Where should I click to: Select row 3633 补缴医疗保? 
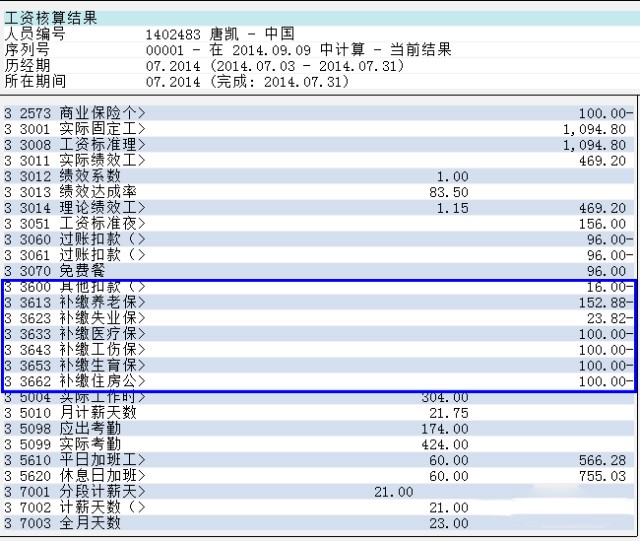click(x=102, y=334)
